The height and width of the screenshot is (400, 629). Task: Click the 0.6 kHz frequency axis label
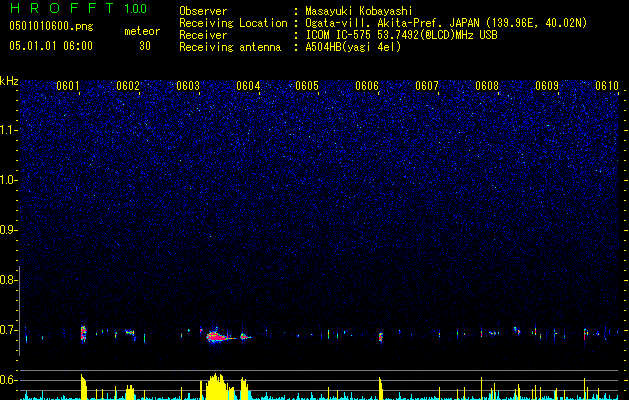[8, 380]
